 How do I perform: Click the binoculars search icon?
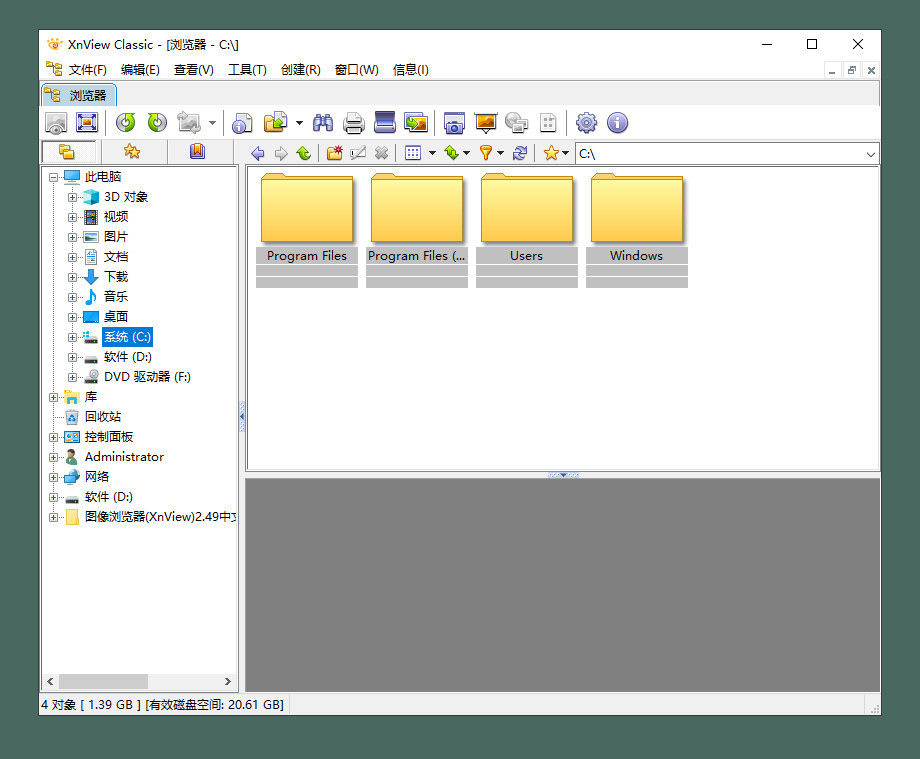click(x=323, y=123)
